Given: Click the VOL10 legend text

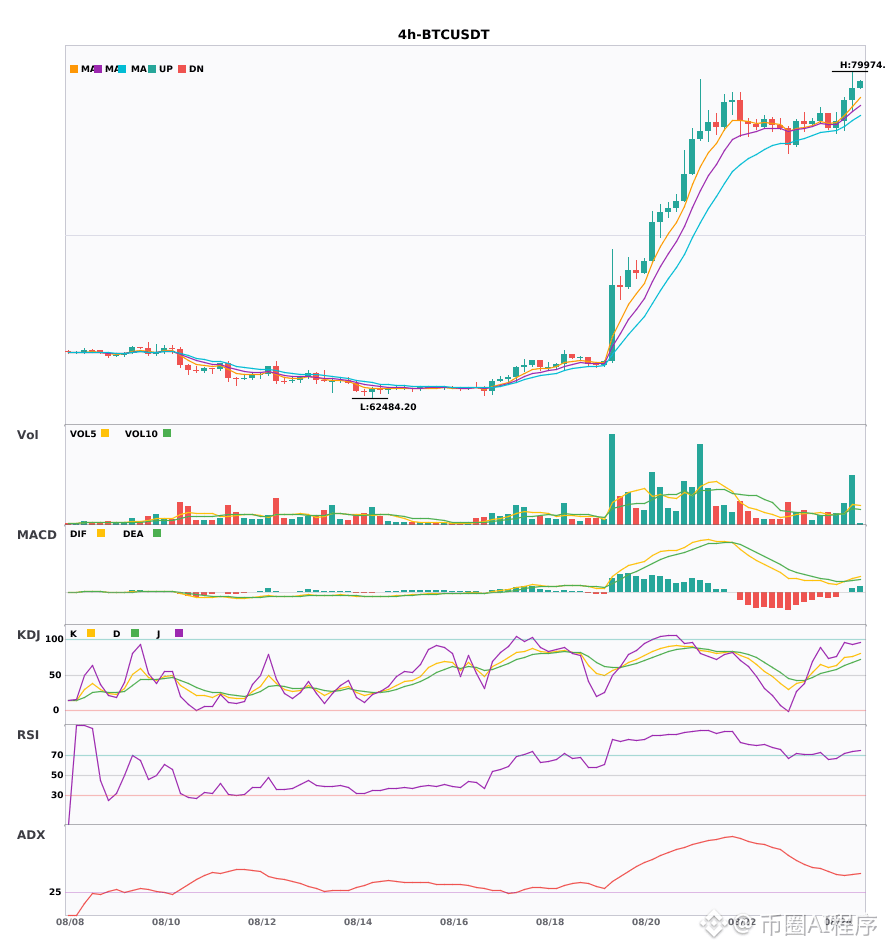Looking at the screenshot, I should click(x=141, y=434).
